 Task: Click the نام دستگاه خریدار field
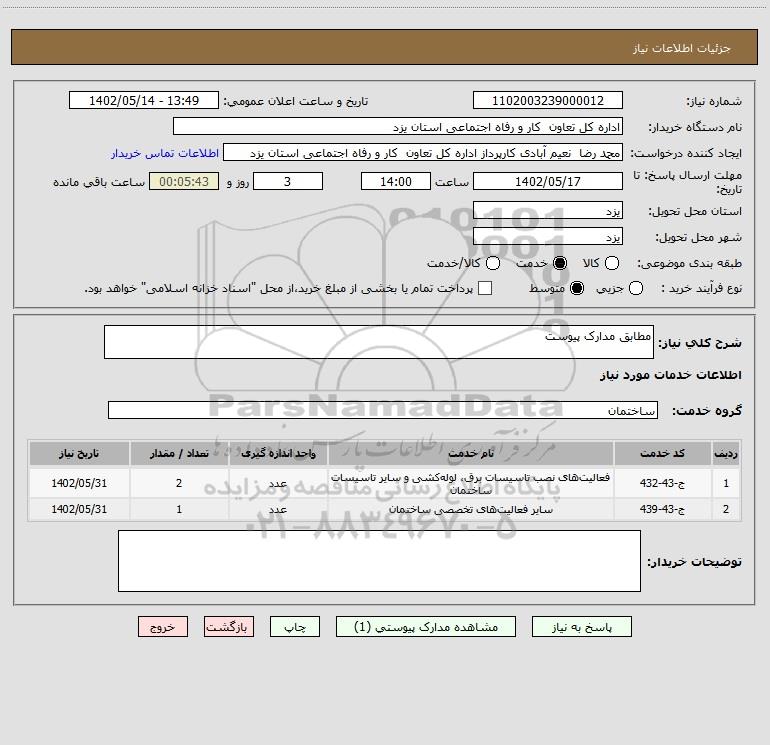(398, 126)
